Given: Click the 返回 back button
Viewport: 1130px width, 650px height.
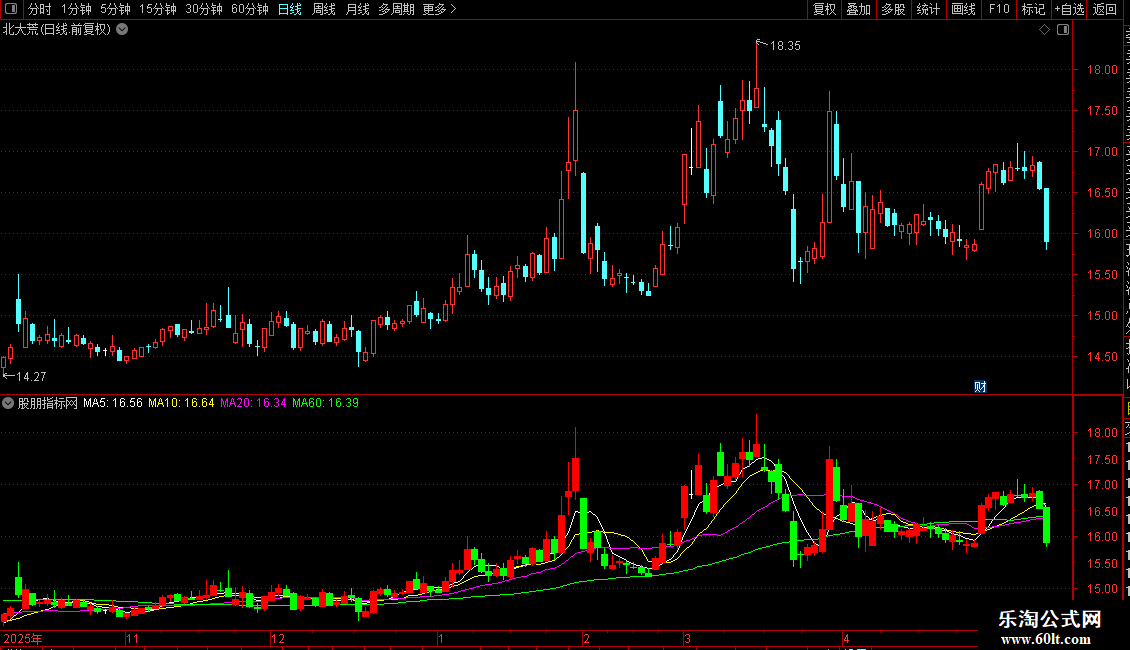Looking at the screenshot, I should tap(1105, 9).
